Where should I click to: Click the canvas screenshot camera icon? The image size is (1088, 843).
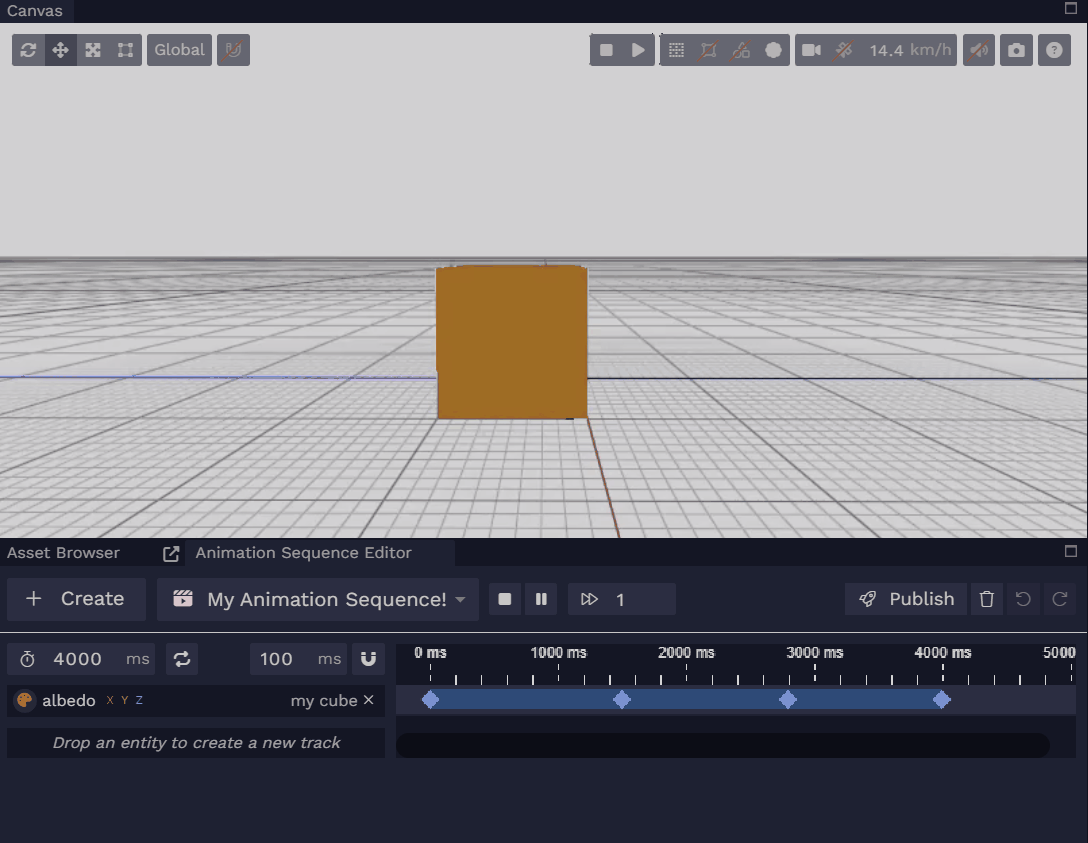tap(1016, 50)
